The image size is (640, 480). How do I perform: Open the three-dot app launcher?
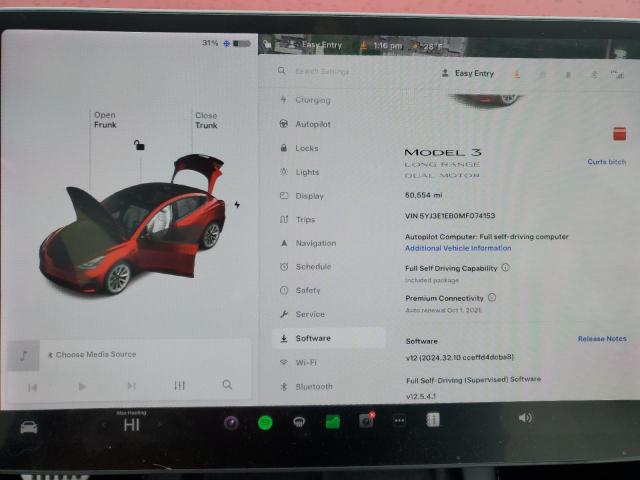[399, 420]
